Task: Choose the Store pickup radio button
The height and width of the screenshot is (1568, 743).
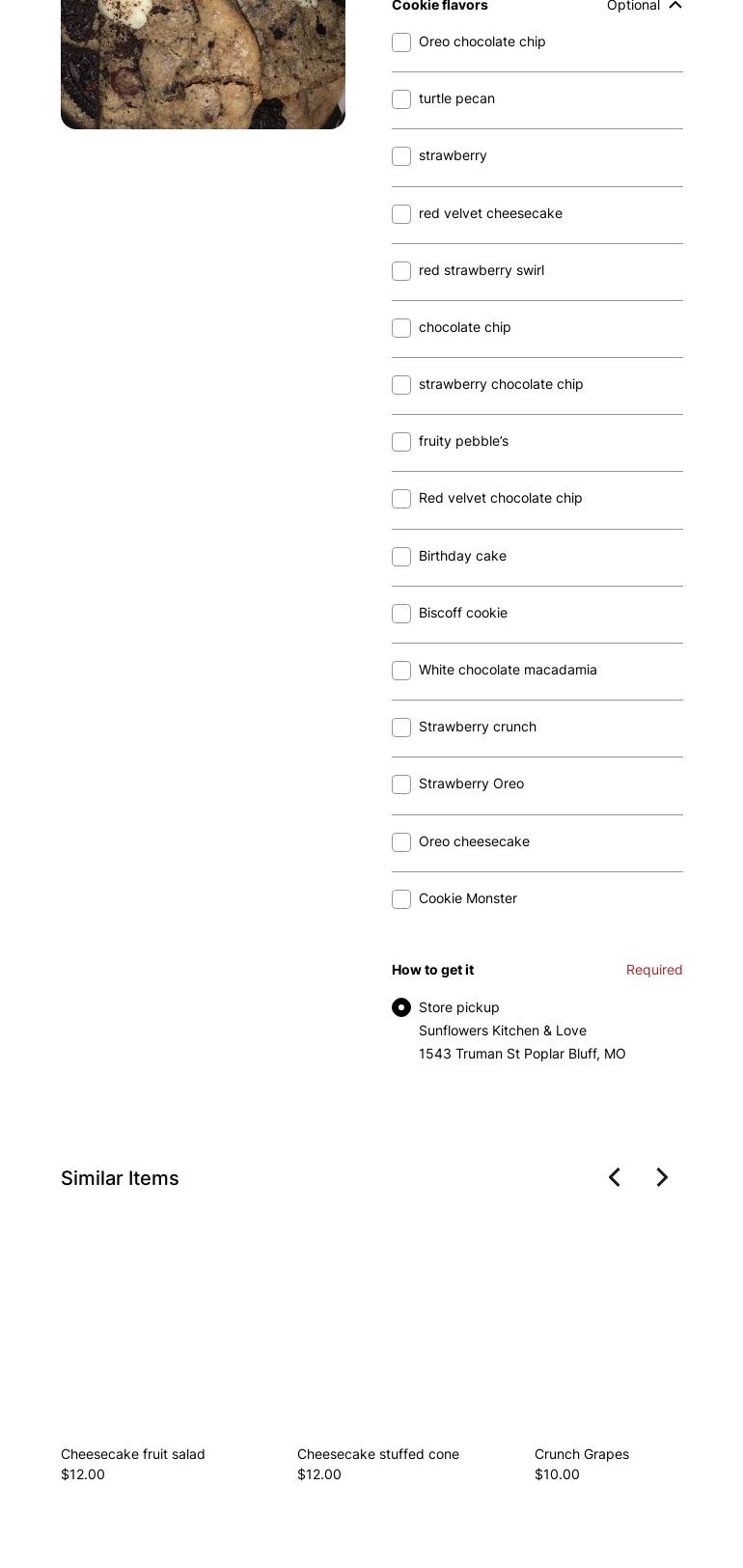Action: point(401,1007)
